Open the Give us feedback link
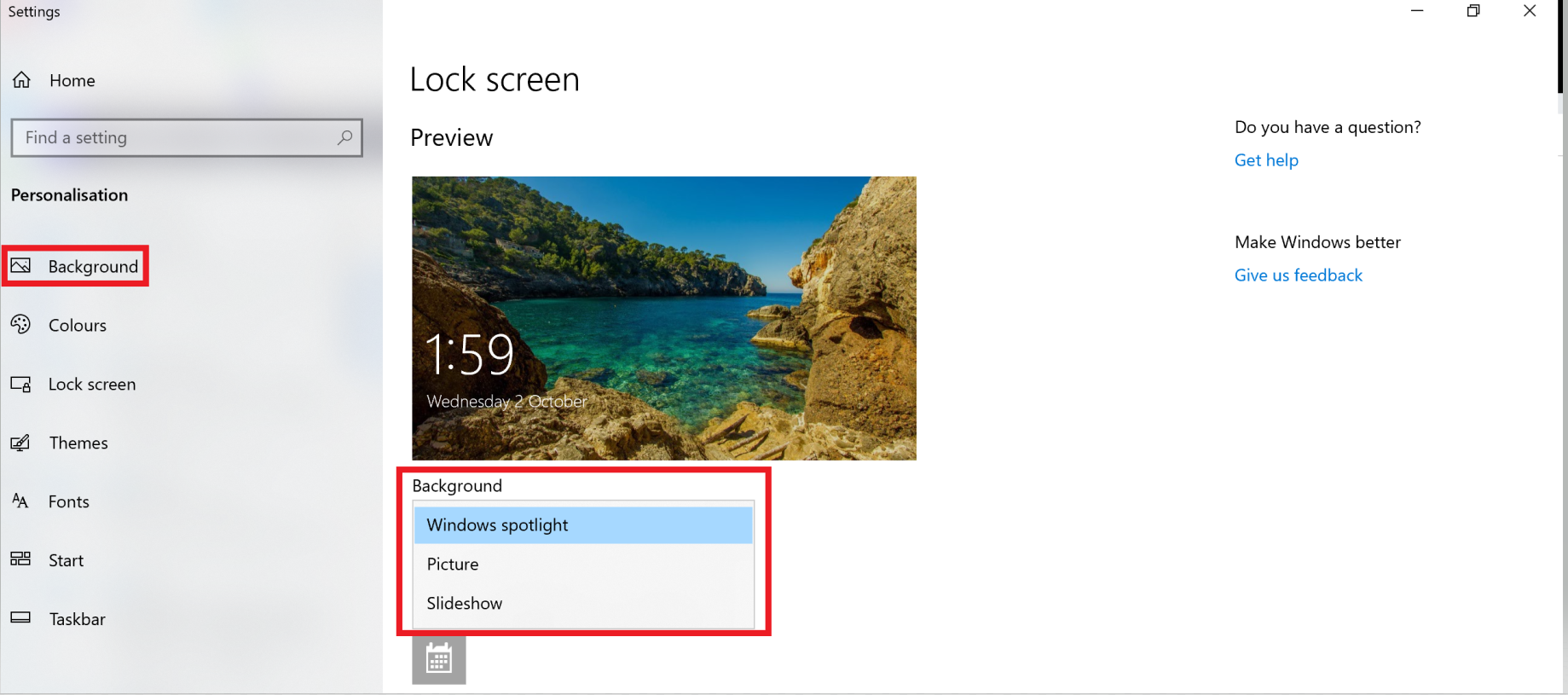The height and width of the screenshot is (695, 1568). pyautogui.click(x=1299, y=275)
